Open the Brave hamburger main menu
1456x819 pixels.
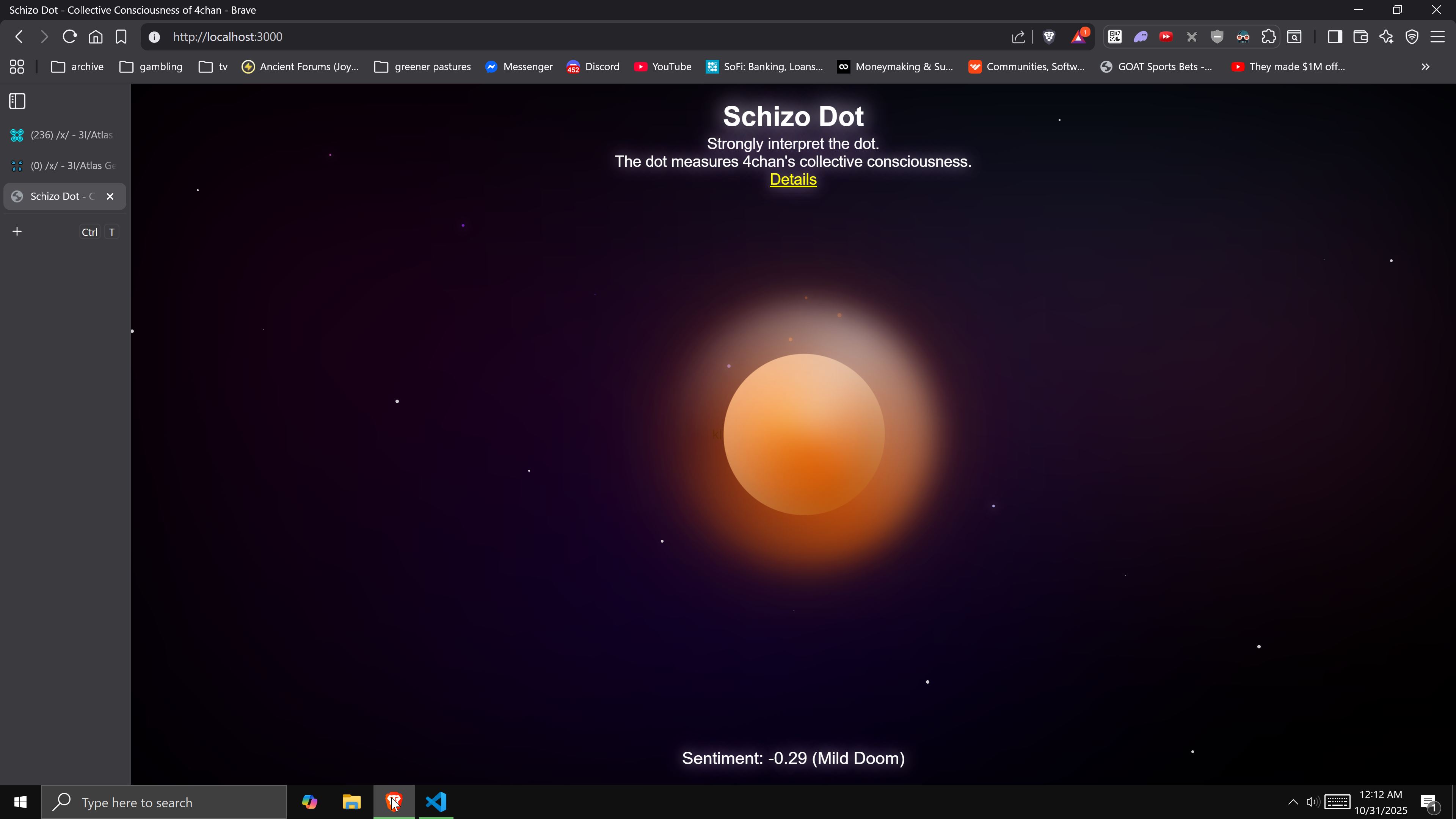pos(1437,37)
